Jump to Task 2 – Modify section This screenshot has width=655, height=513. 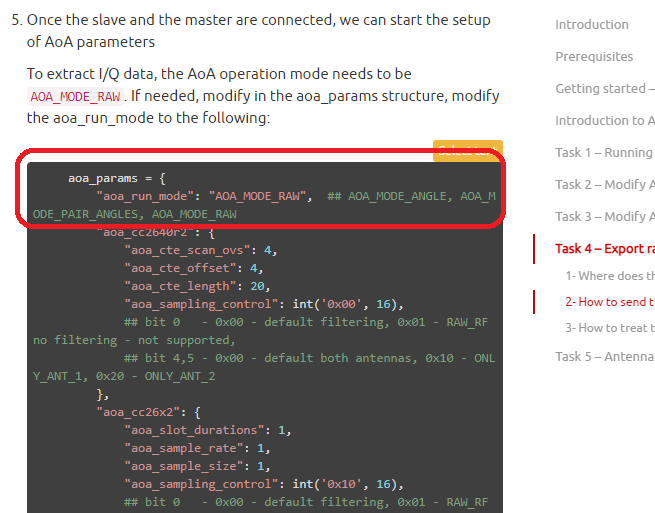click(605, 184)
